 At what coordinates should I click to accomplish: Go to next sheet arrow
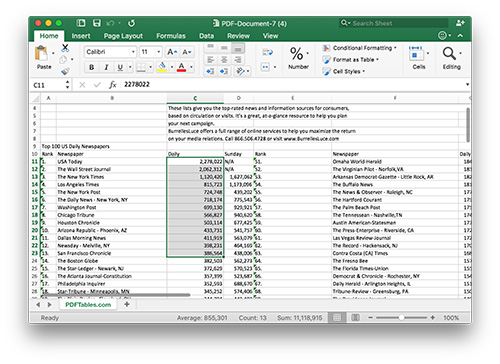tap(50, 304)
